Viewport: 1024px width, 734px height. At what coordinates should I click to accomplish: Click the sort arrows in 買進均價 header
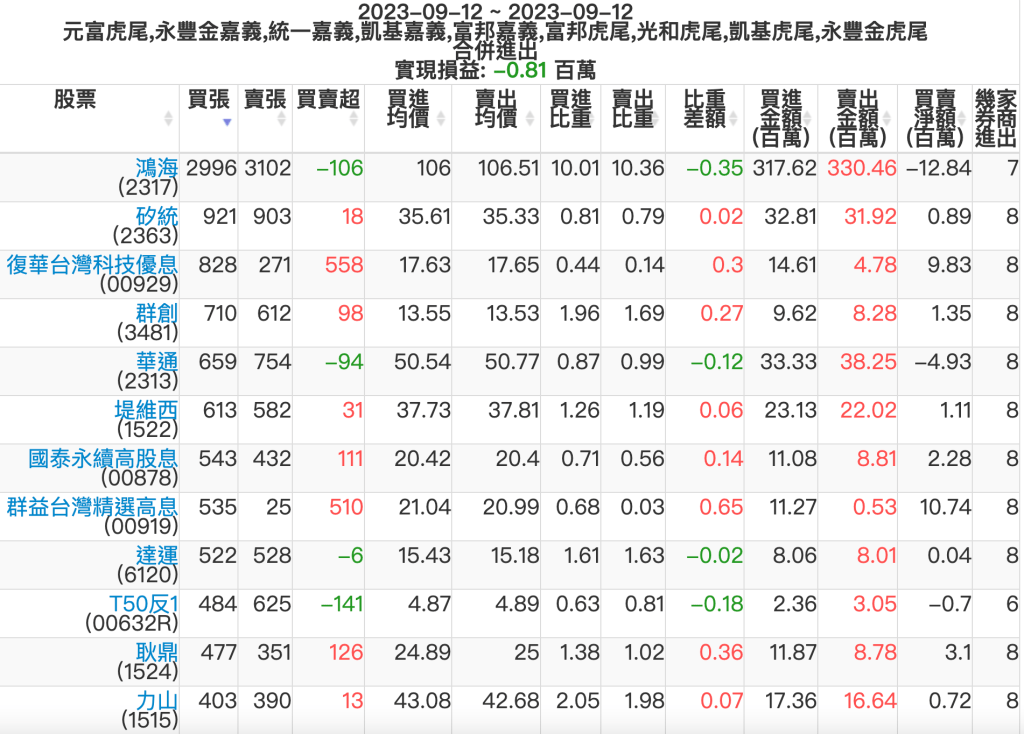coord(441,118)
